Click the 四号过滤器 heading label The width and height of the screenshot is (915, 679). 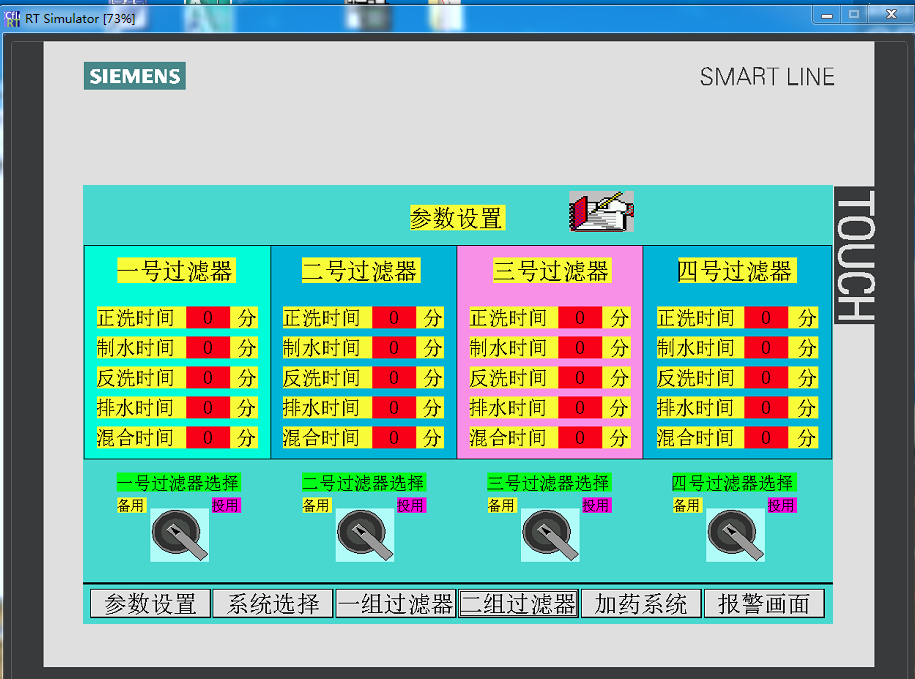click(736, 271)
